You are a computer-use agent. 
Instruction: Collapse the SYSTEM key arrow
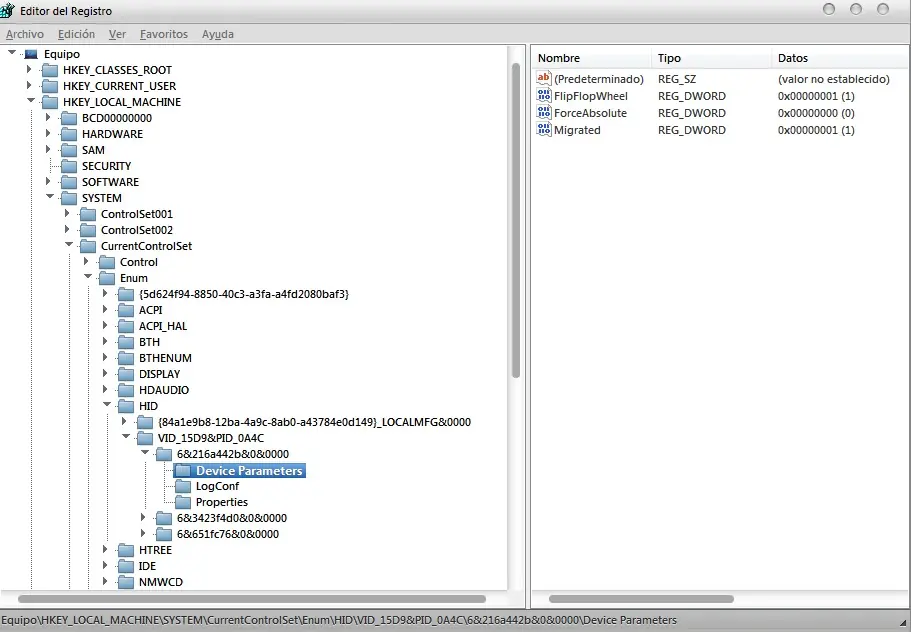tap(50, 197)
